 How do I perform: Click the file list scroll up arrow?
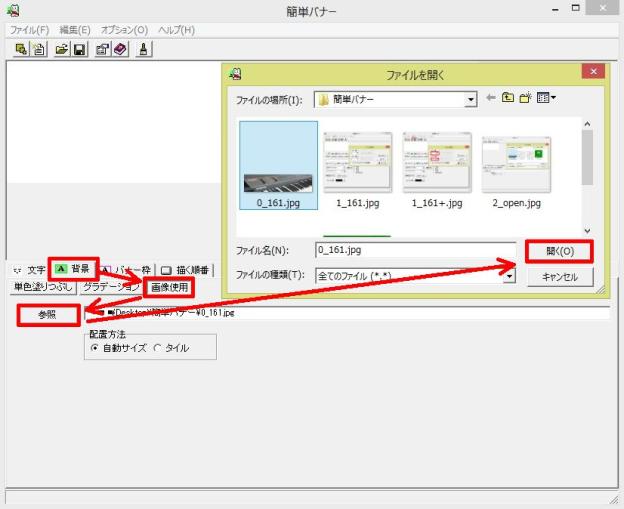[587, 124]
